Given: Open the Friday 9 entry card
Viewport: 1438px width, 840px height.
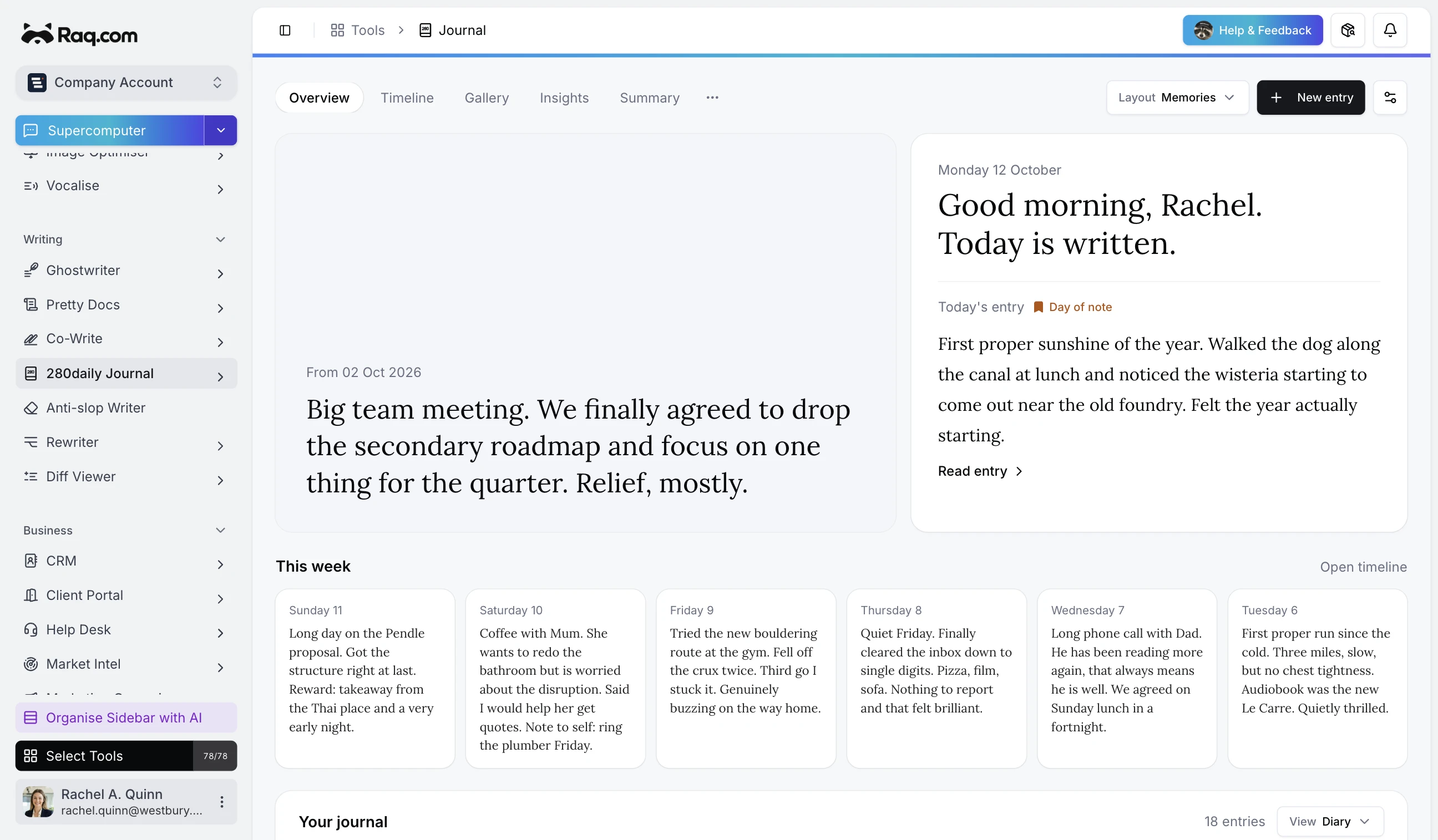Looking at the screenshot, I should 745,679.
